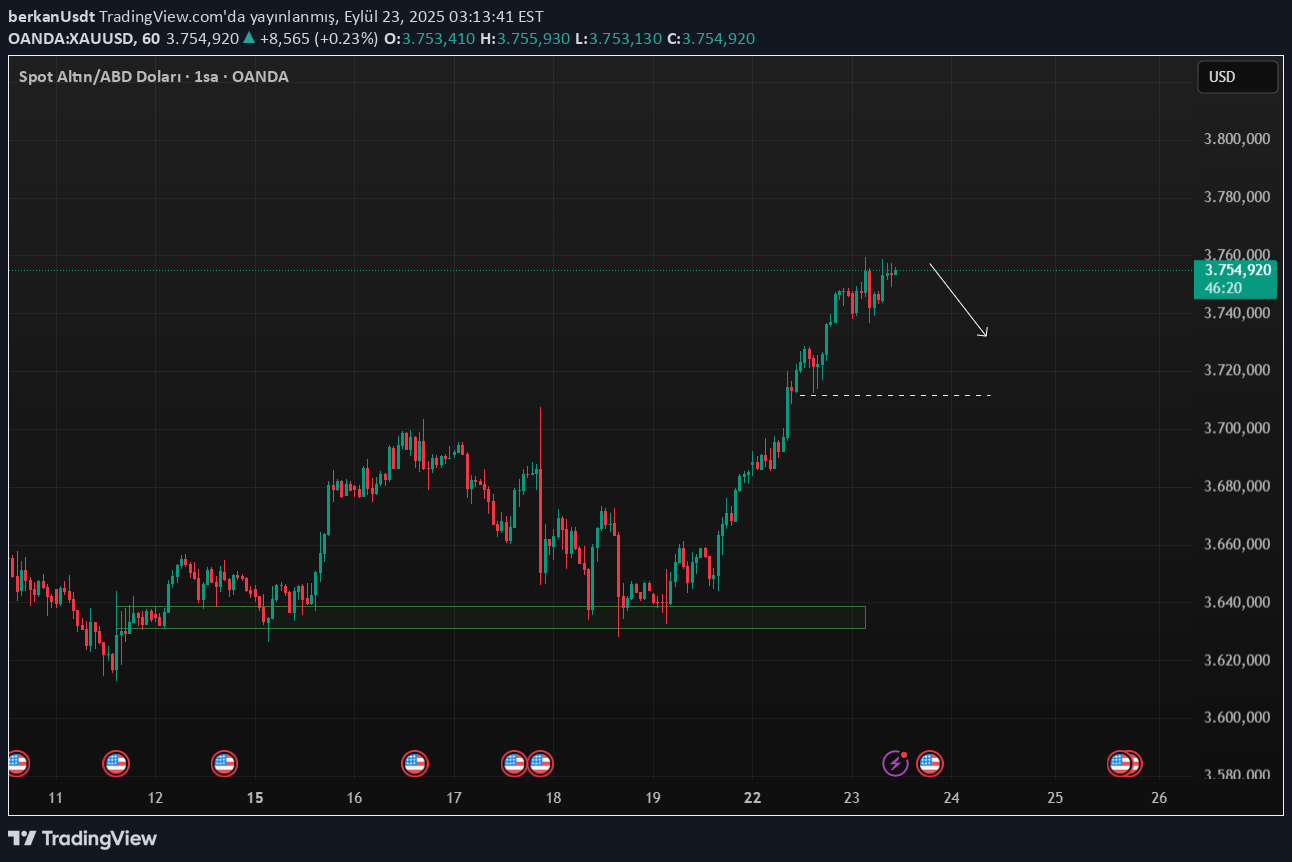Click the purple lightning bolt event icon
The height and width of the screenshot is (862, 1292).
tap(895, 764)
